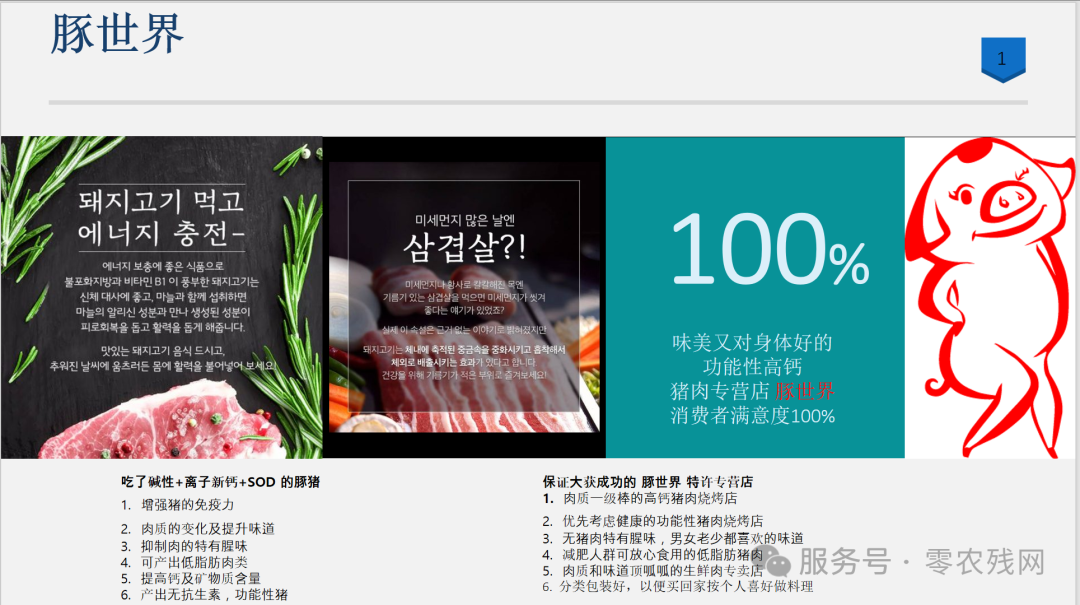Select the blue page number badge 1
The height and width of the screenshot is (605, 1080).
tap(1003, 60)
